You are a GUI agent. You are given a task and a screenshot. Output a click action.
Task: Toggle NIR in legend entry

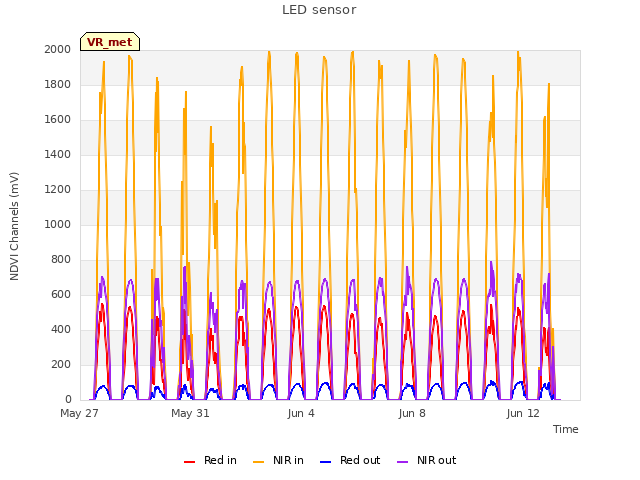tap(278, 460)
